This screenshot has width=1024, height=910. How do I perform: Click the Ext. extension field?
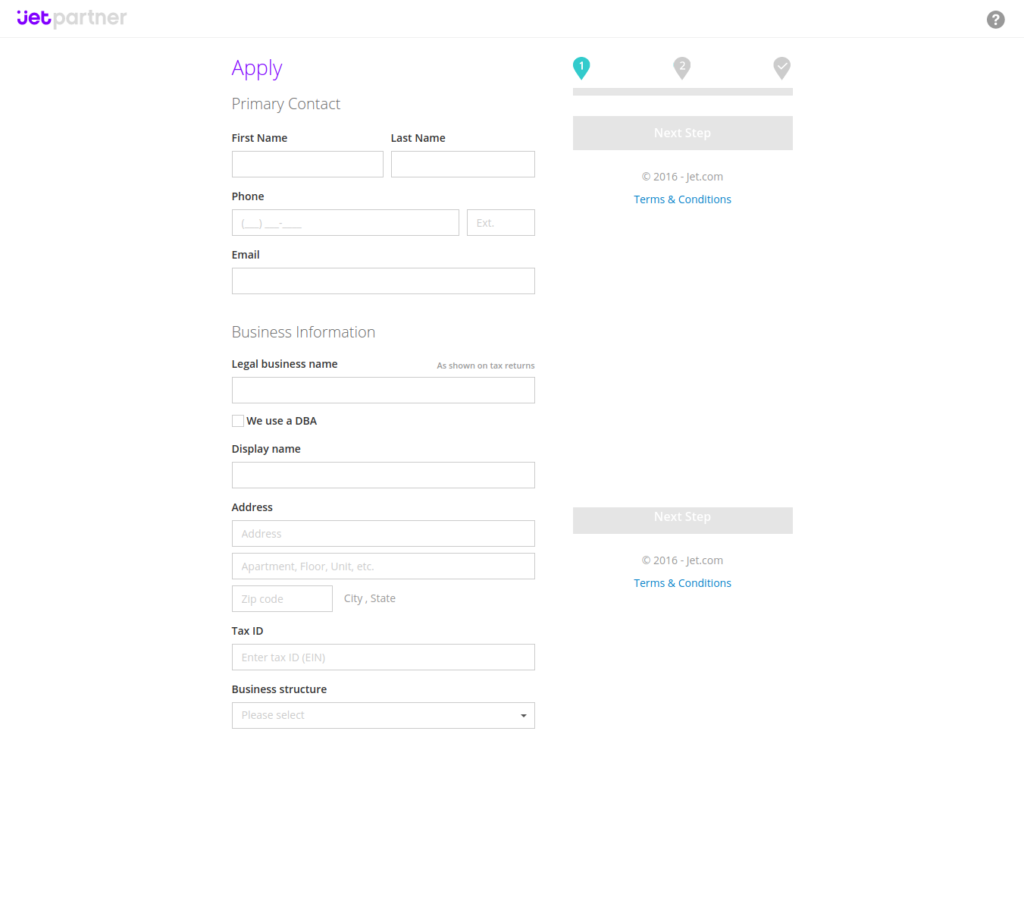click(x=501, y=223)
